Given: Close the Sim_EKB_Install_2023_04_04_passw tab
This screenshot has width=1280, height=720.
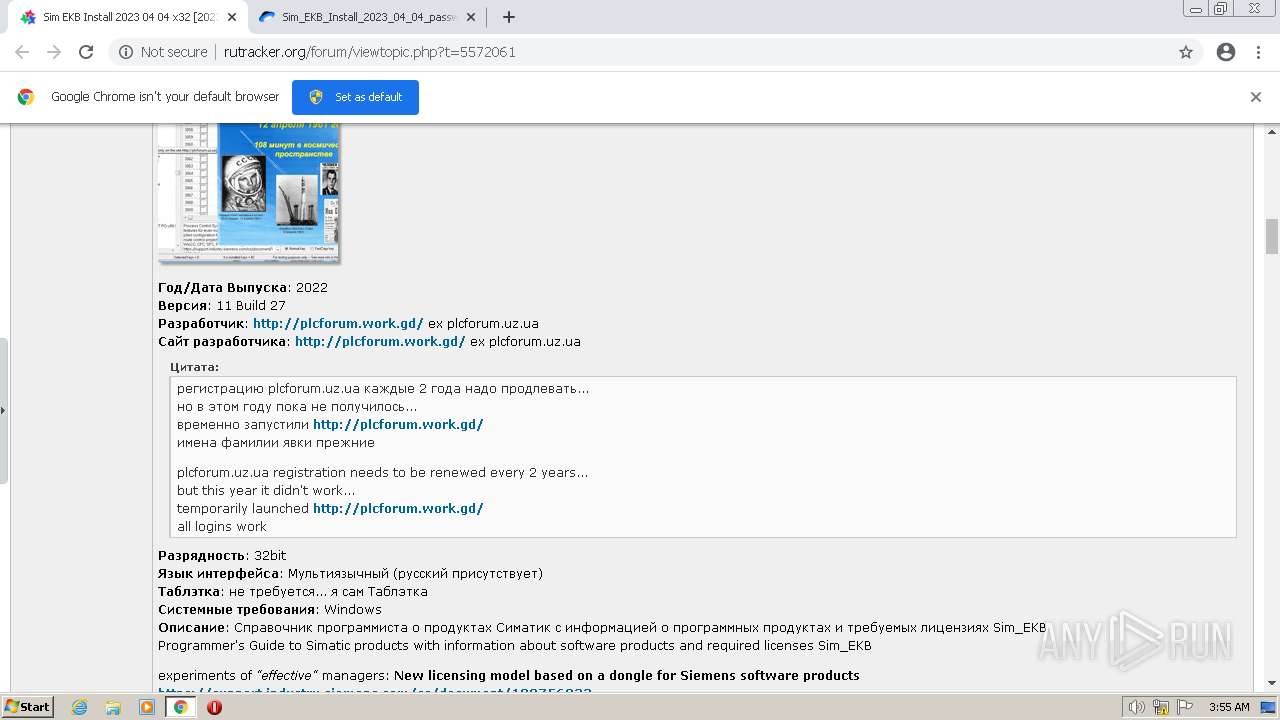Looking at the screenshot, I should pyautogui.click(x=471, y=17).
